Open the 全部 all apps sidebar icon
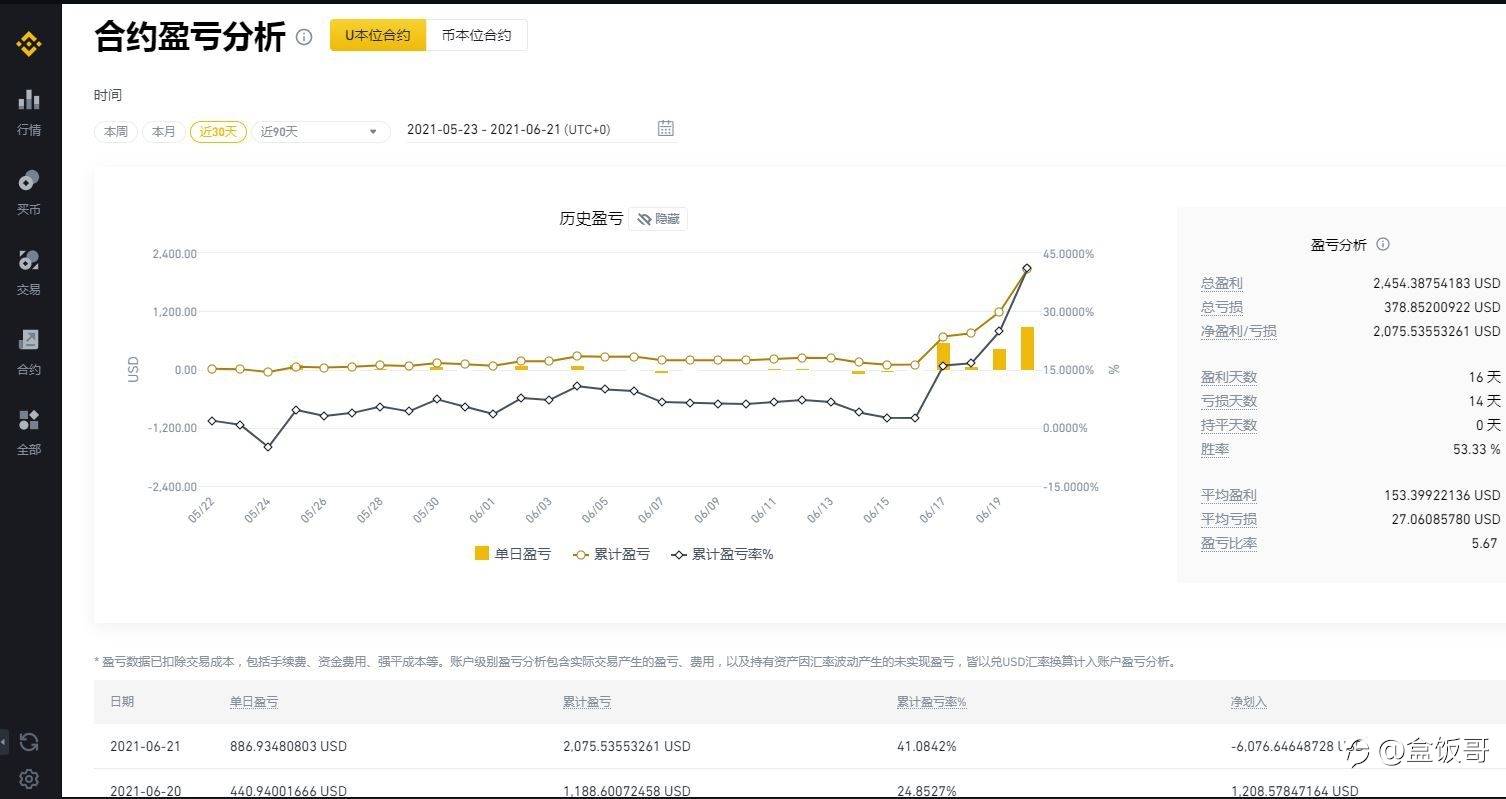The image size is (1506, 799). click(29, 430)
